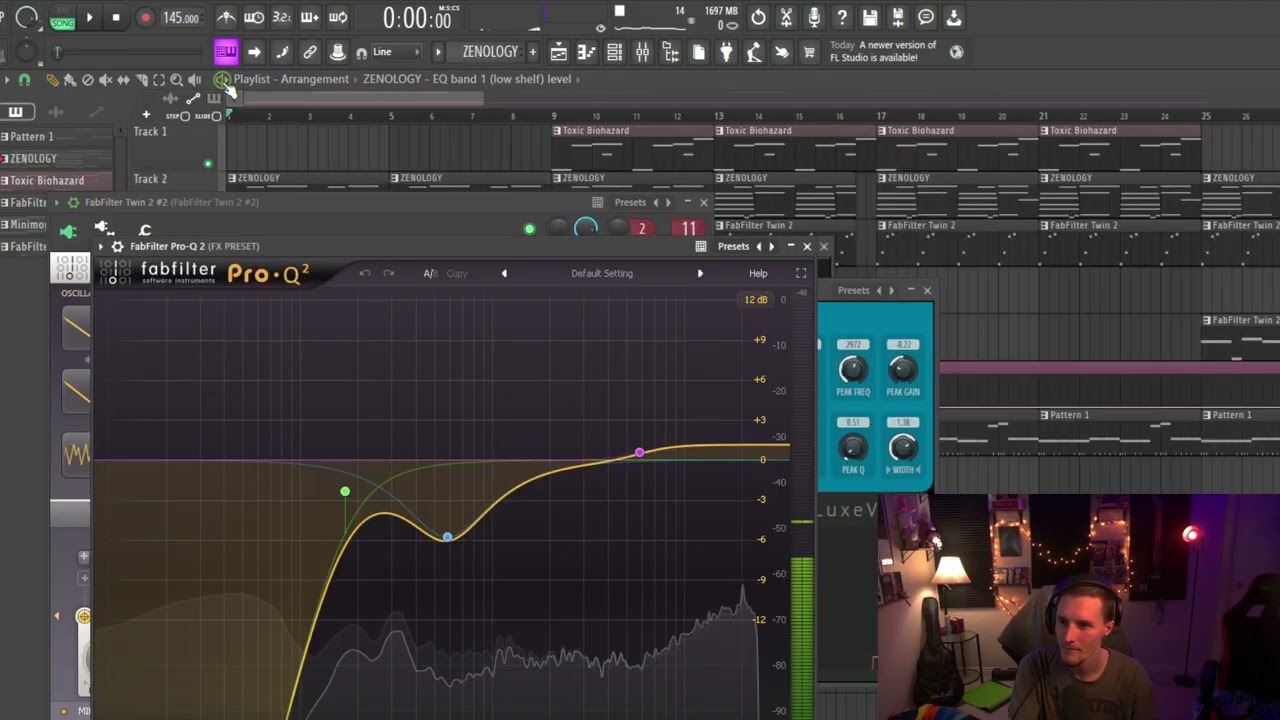
Task: Select Toxic Biohazard in pattern list
Action: 56,180
